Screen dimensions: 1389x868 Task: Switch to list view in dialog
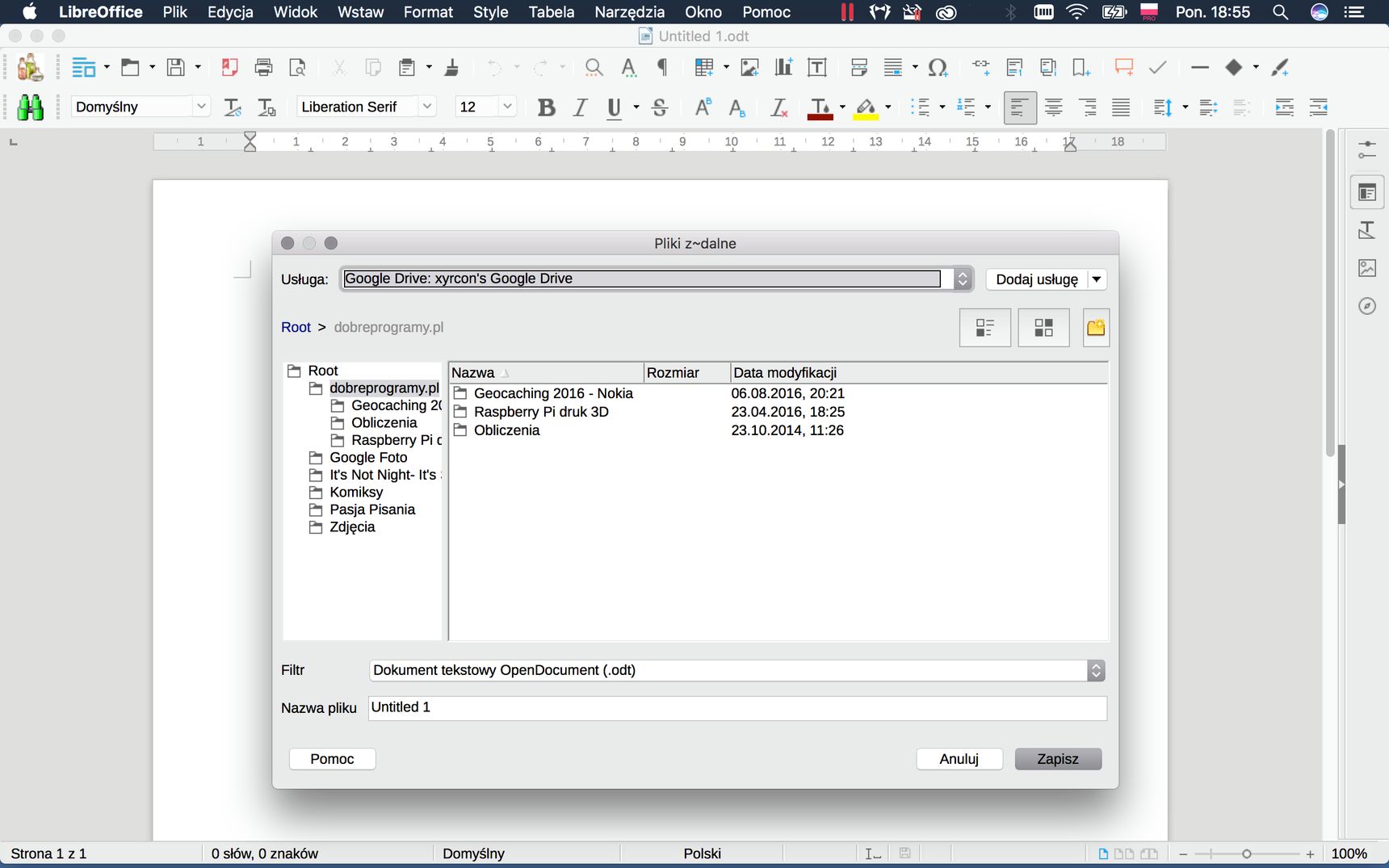pyautogui.click(x=984, y=328)
